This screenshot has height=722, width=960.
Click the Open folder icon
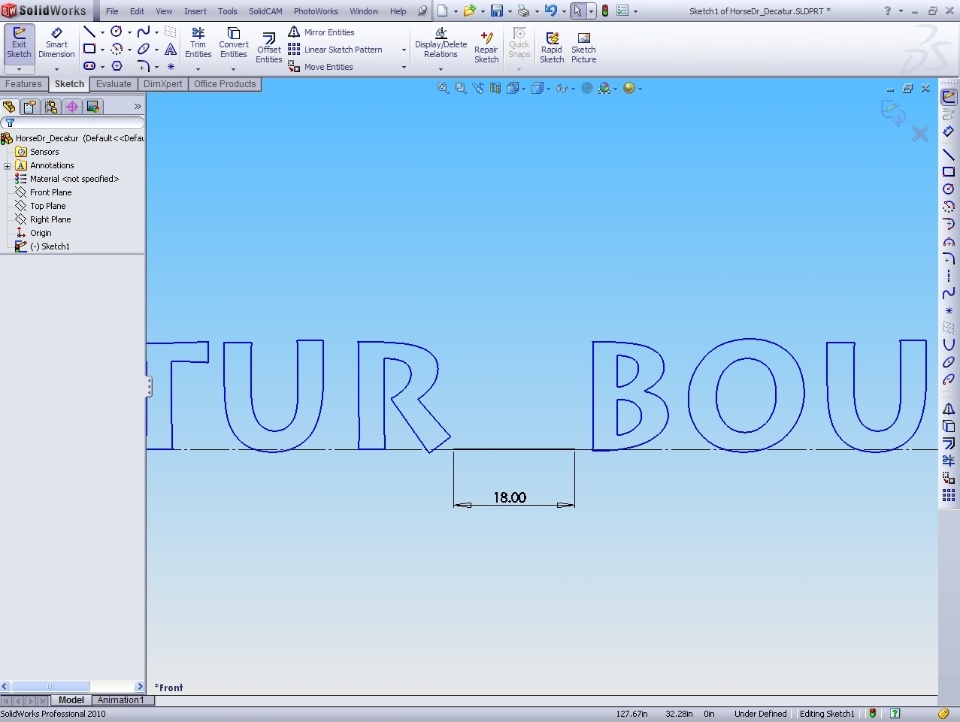[x=470, y=11]
